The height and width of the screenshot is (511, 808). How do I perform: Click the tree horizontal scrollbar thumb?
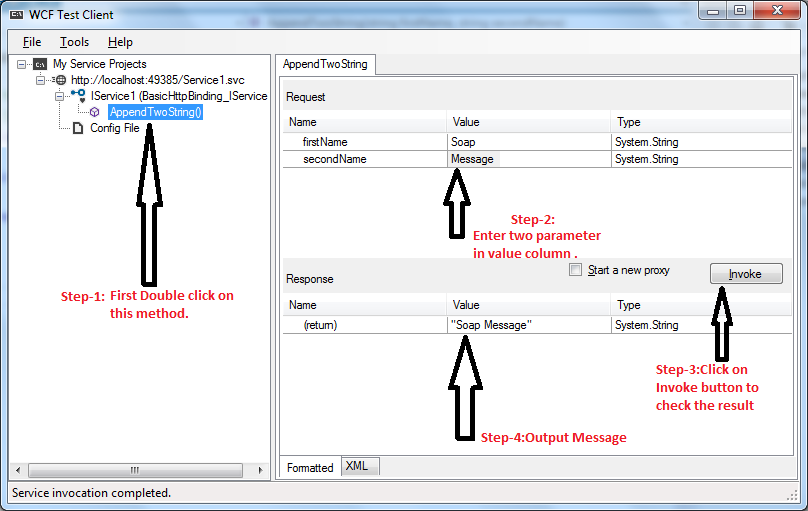pyautogui.click(x=135, y=470)
